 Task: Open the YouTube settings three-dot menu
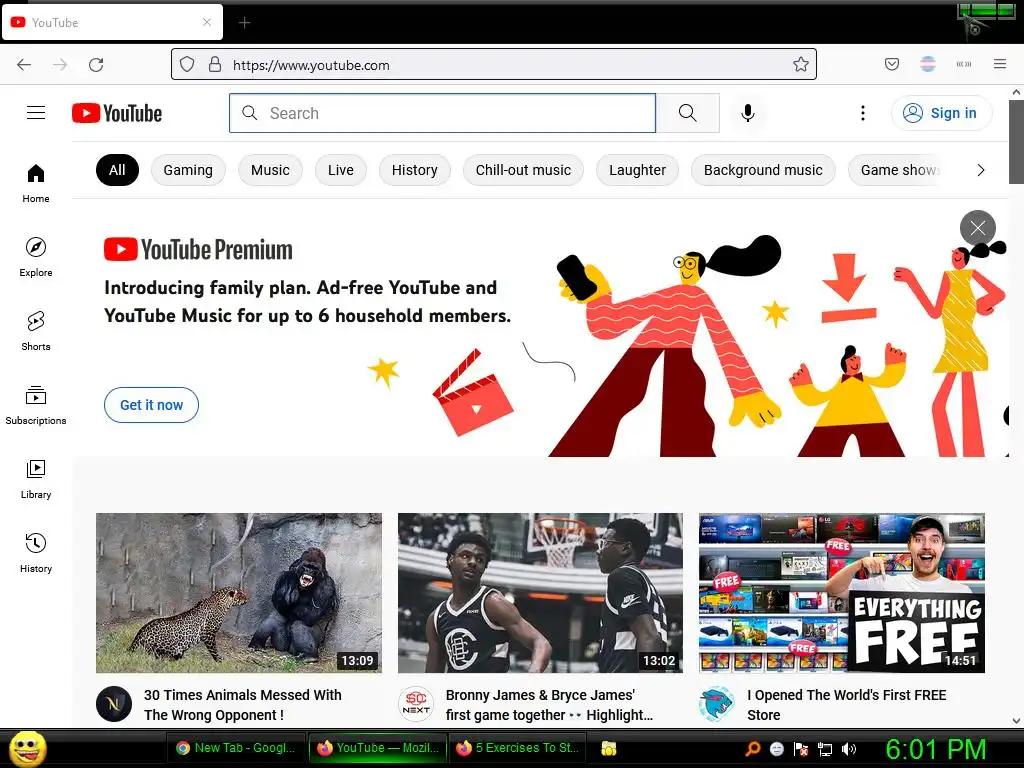(x=863, y=113)
